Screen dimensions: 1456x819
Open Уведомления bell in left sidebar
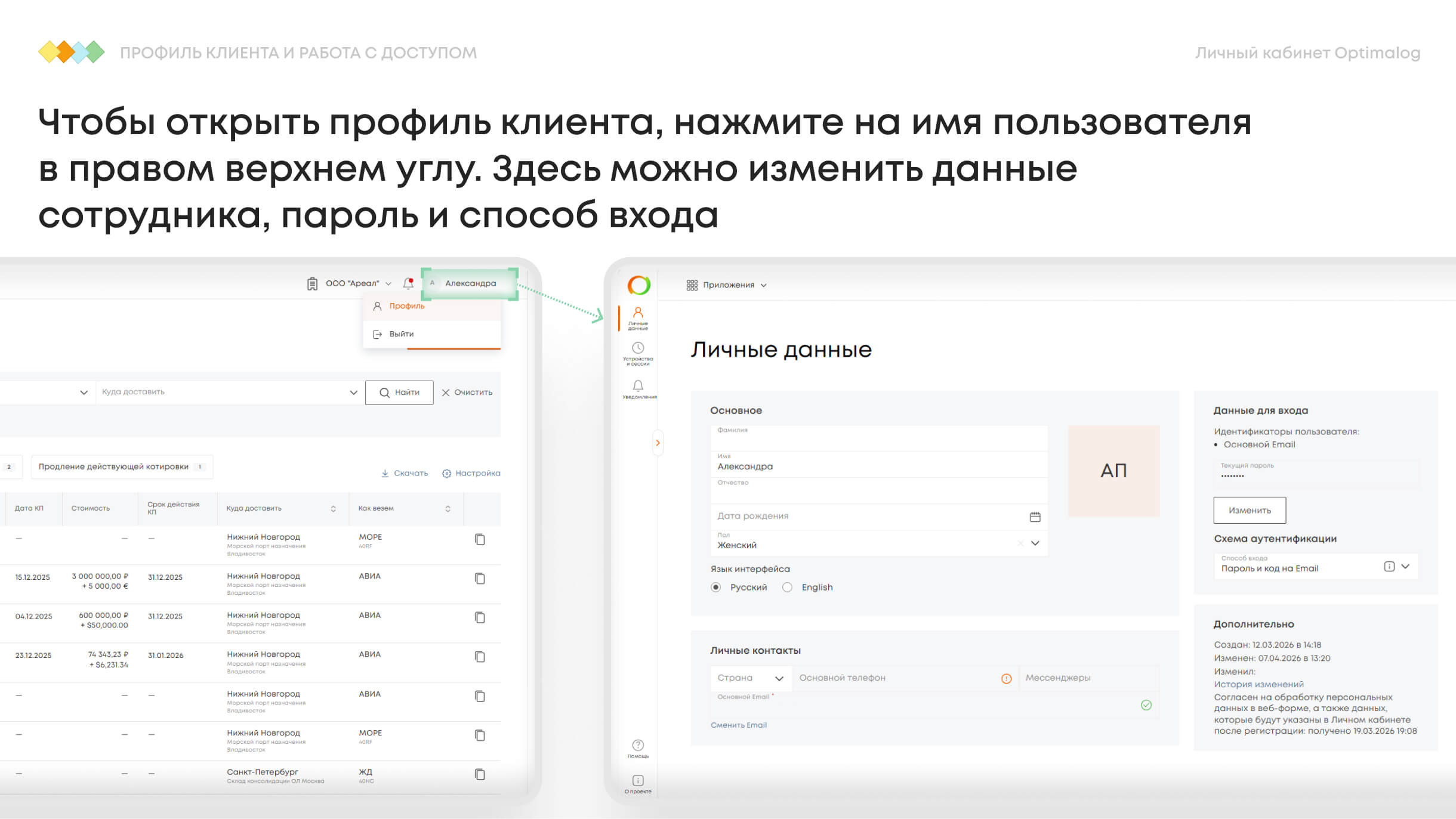[638, 389]
